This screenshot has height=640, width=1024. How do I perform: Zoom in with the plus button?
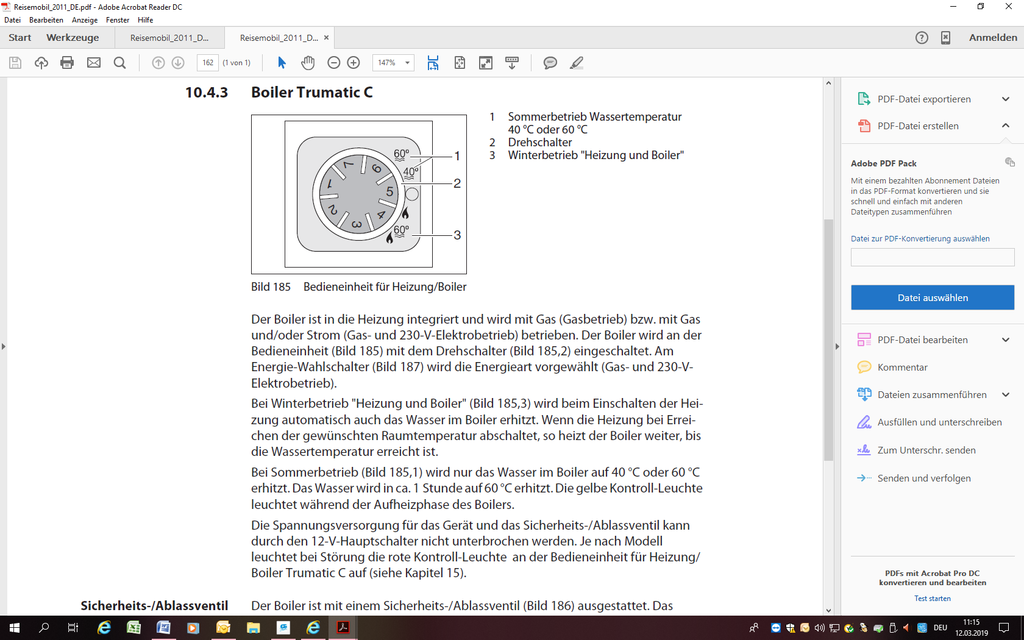coord(353,63)
